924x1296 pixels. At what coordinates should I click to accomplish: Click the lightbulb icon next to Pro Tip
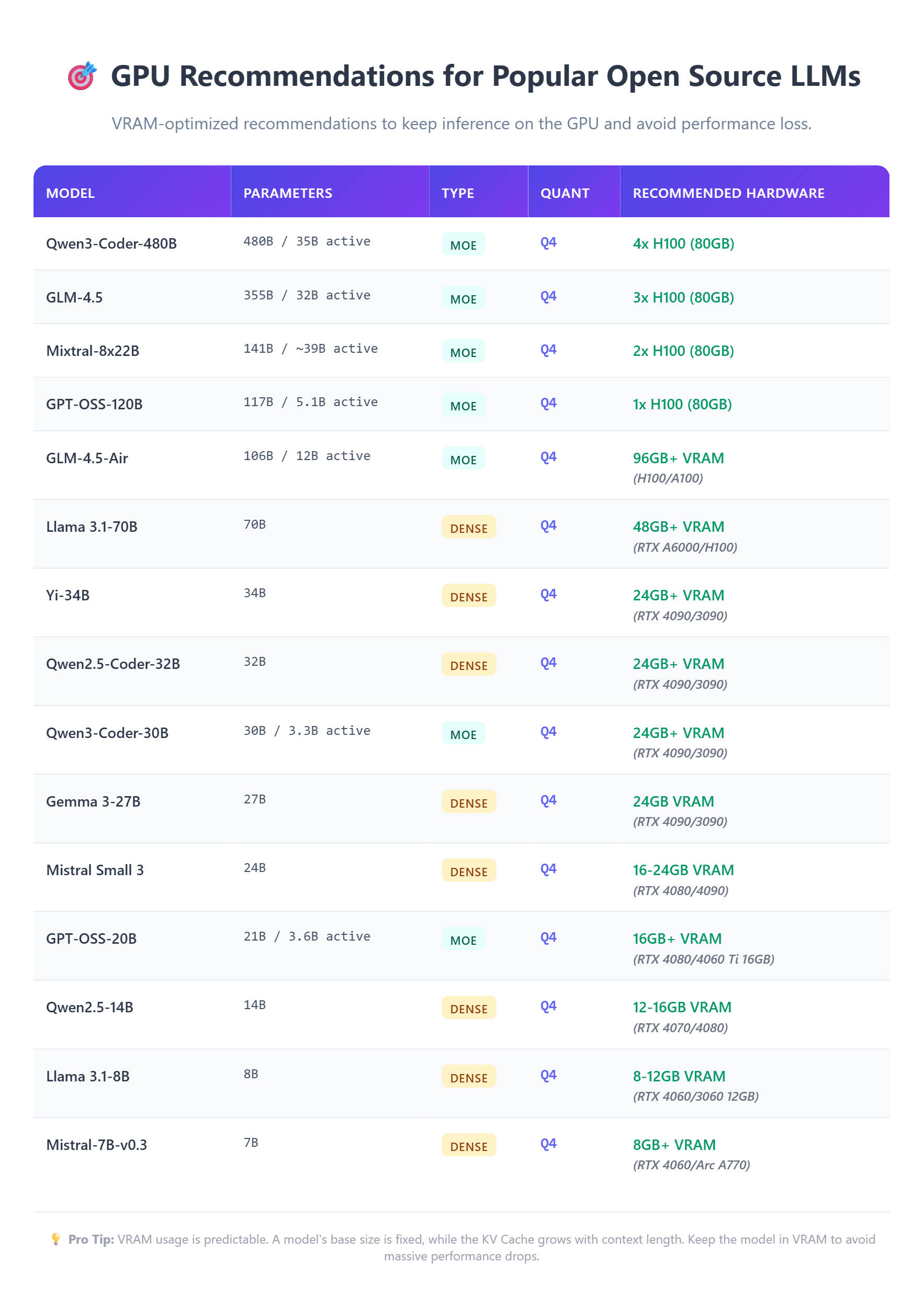tap(56, 1239)
